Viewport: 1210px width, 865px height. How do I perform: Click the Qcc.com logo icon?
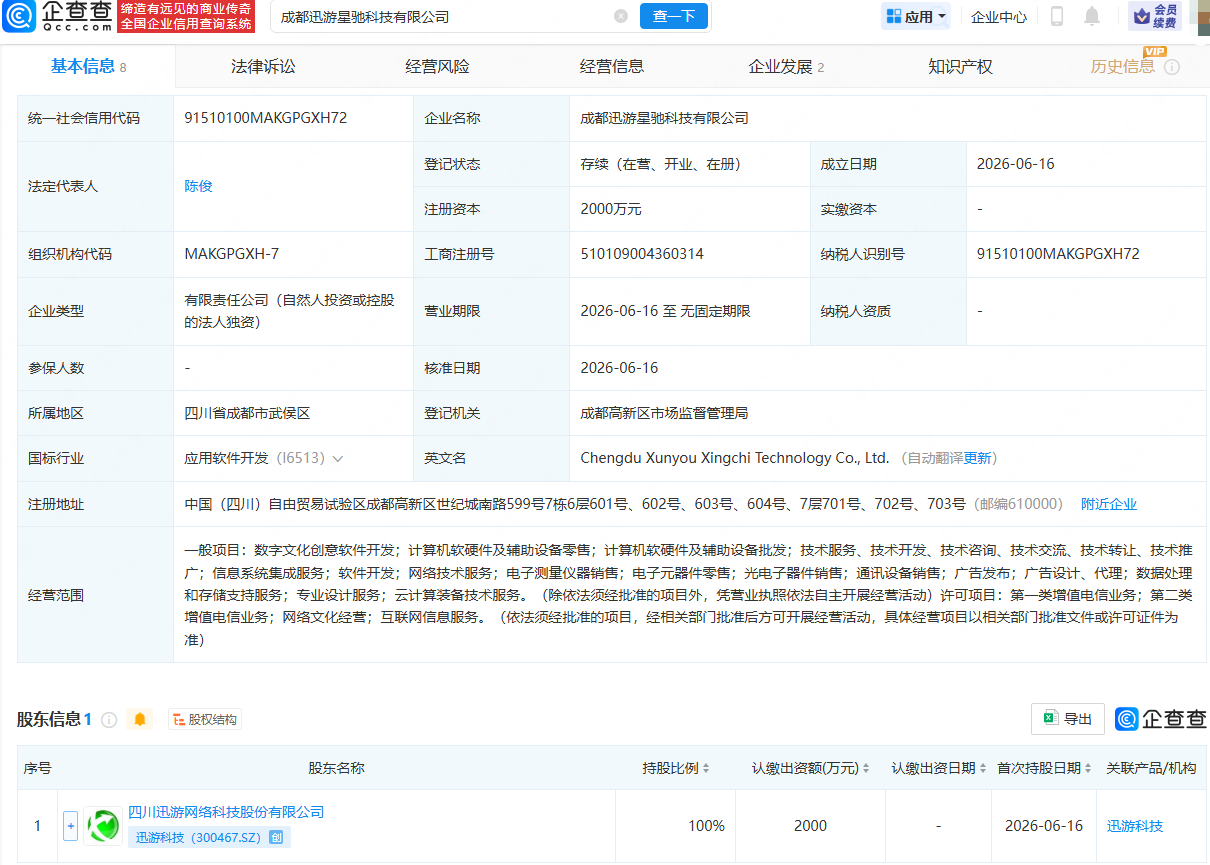point(21,16)
